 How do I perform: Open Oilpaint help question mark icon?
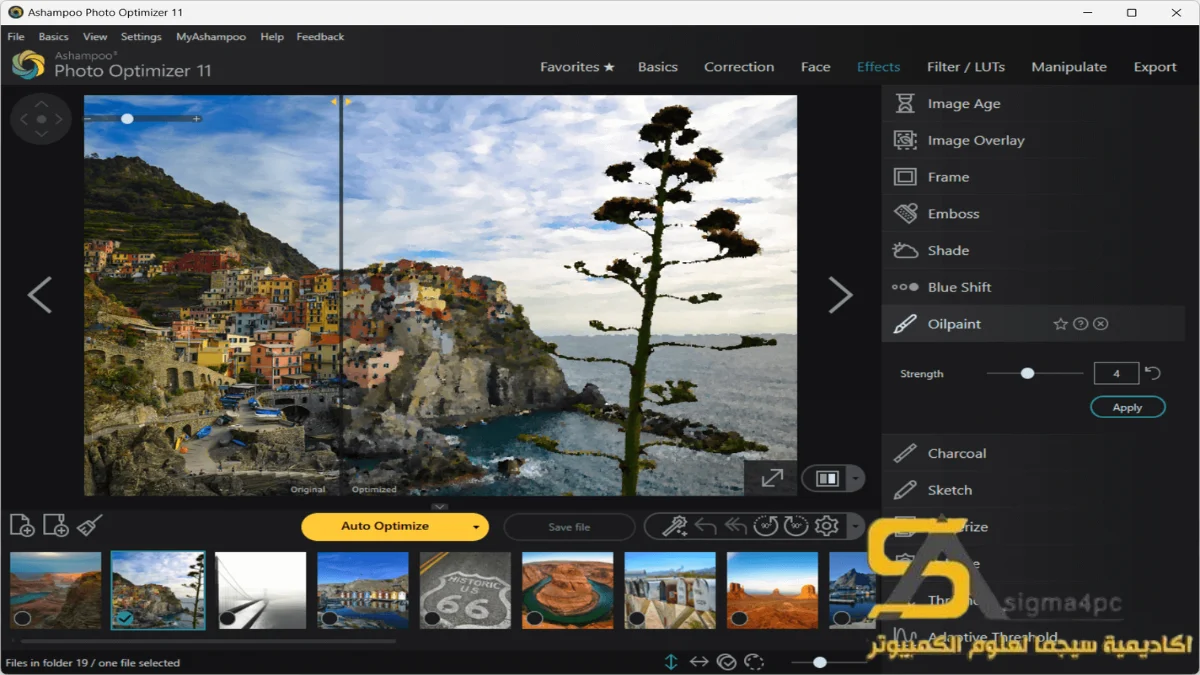point(1080,324)
